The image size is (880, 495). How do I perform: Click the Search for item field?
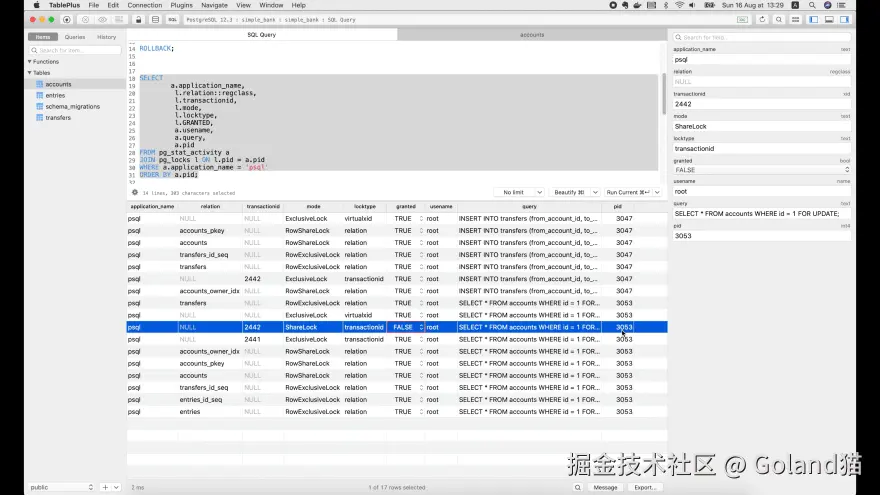[75, 51]
